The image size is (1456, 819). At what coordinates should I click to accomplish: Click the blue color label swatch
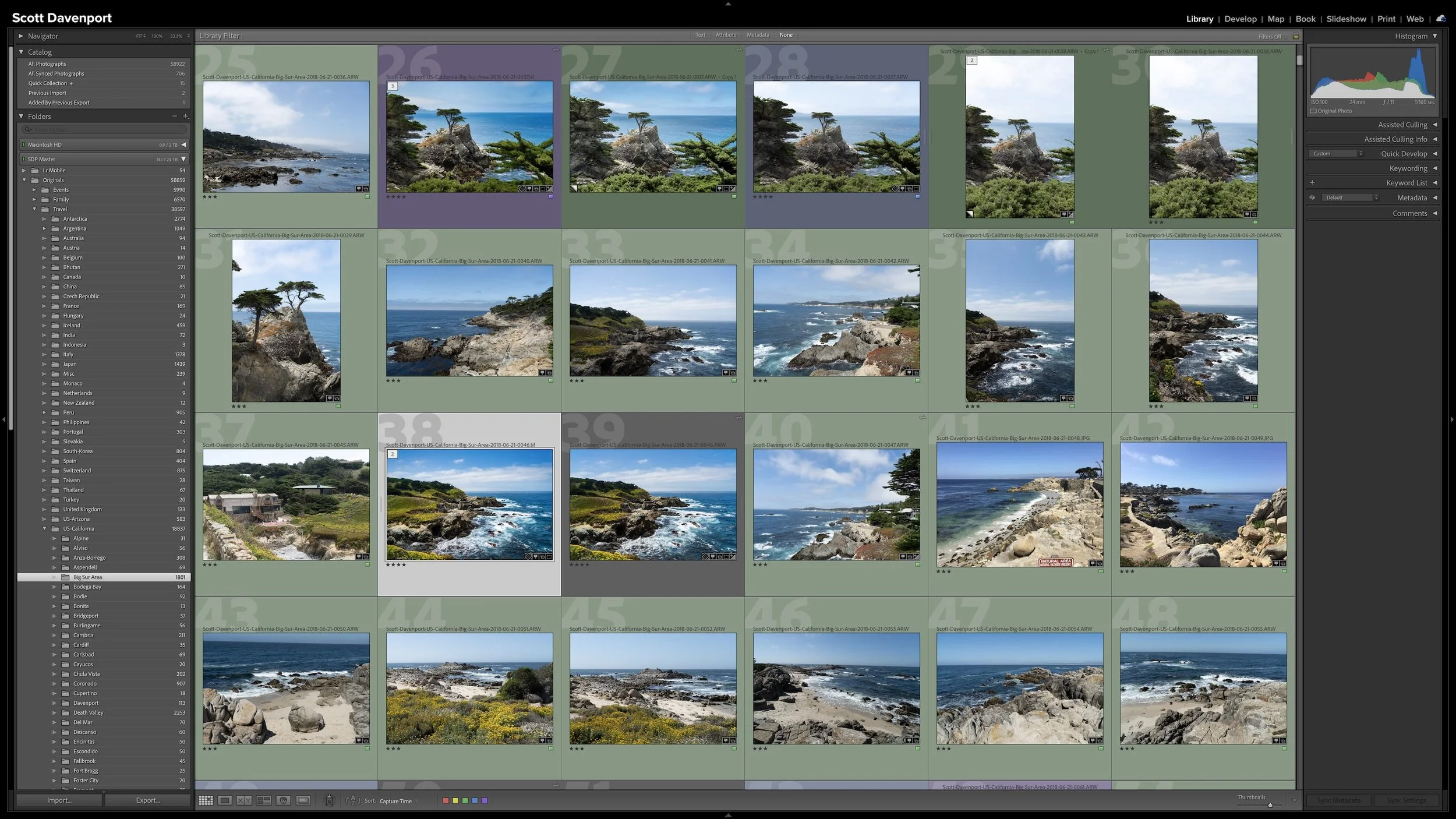tap(475, 800)
